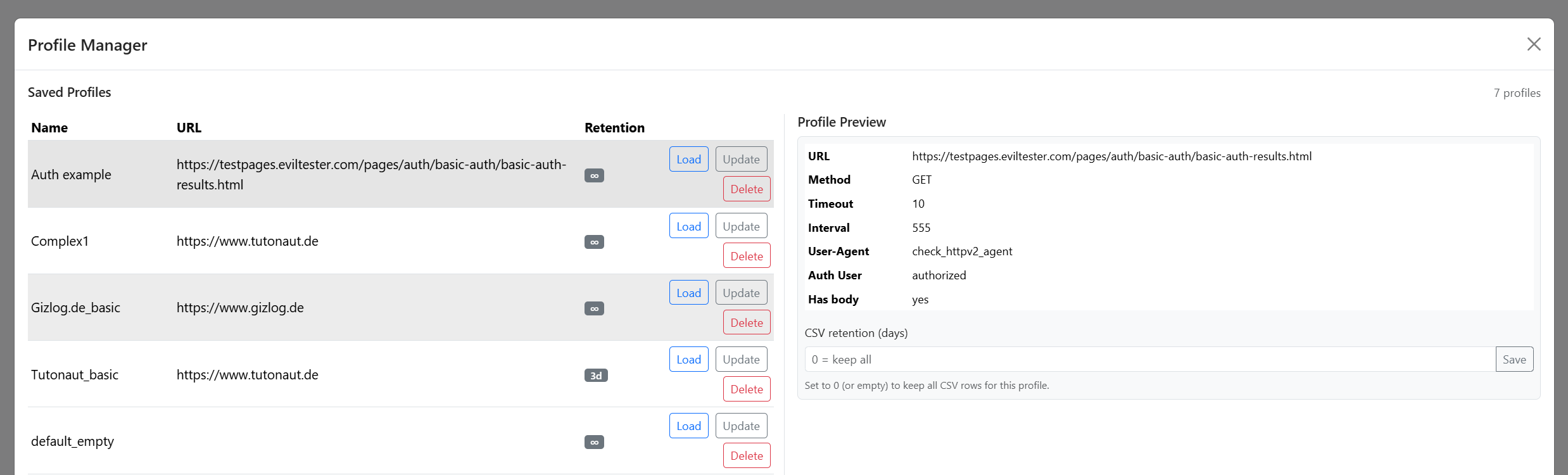Delete the Tutonaut_basic profile
Image resolution: width=1568 pixels, height=475 pixels.
coord(747,389)
